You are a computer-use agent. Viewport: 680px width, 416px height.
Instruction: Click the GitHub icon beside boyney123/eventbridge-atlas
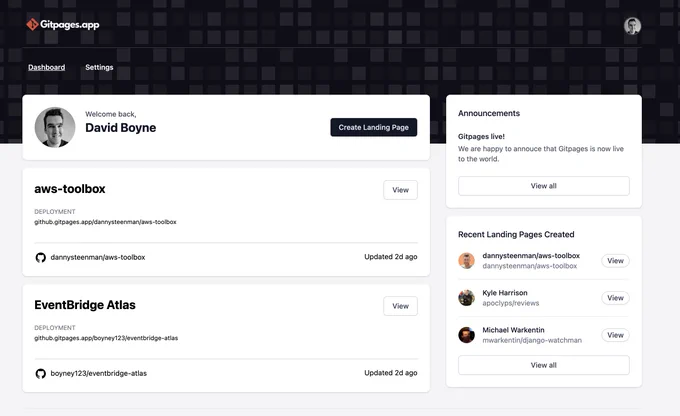coord(40,373)
